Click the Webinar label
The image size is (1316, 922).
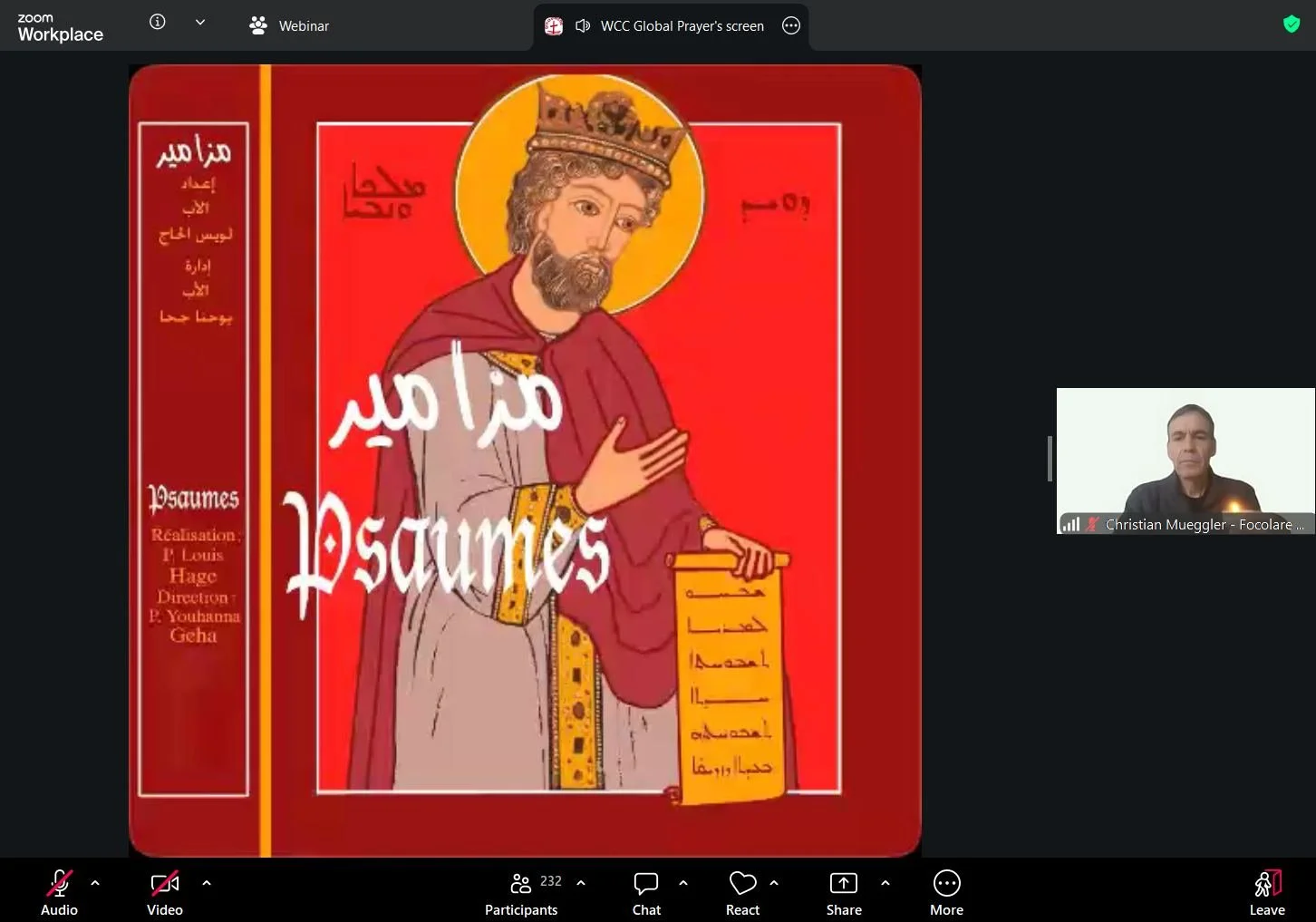(304, 26)
